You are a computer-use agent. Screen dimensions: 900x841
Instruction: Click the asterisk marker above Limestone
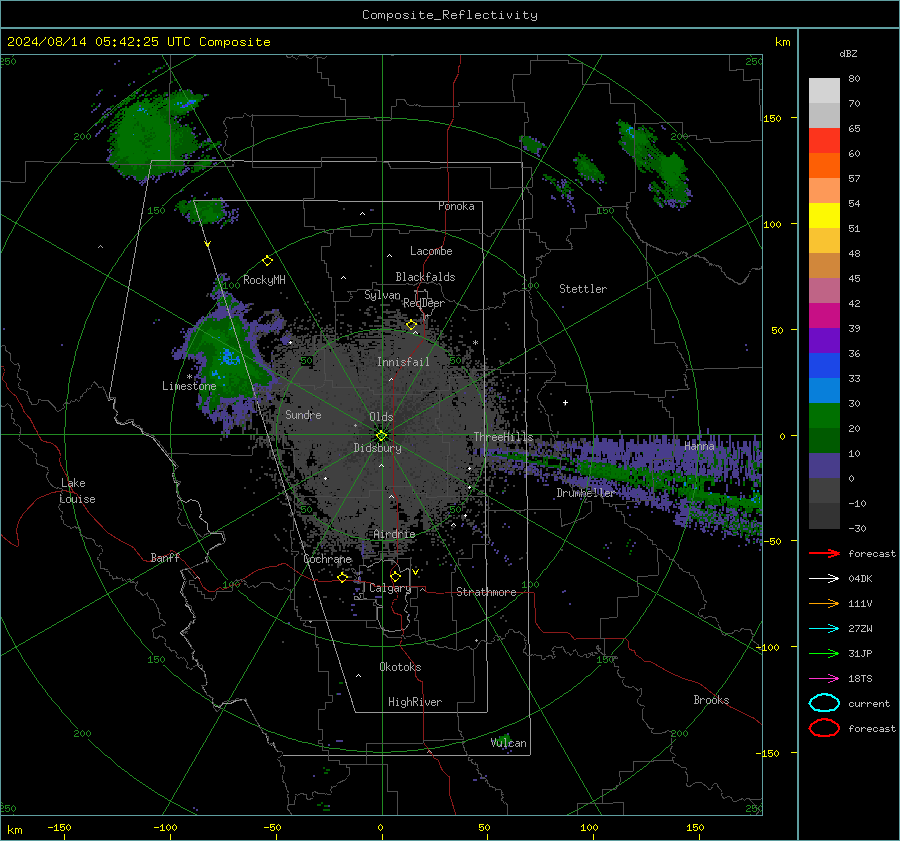coord(189,377)
